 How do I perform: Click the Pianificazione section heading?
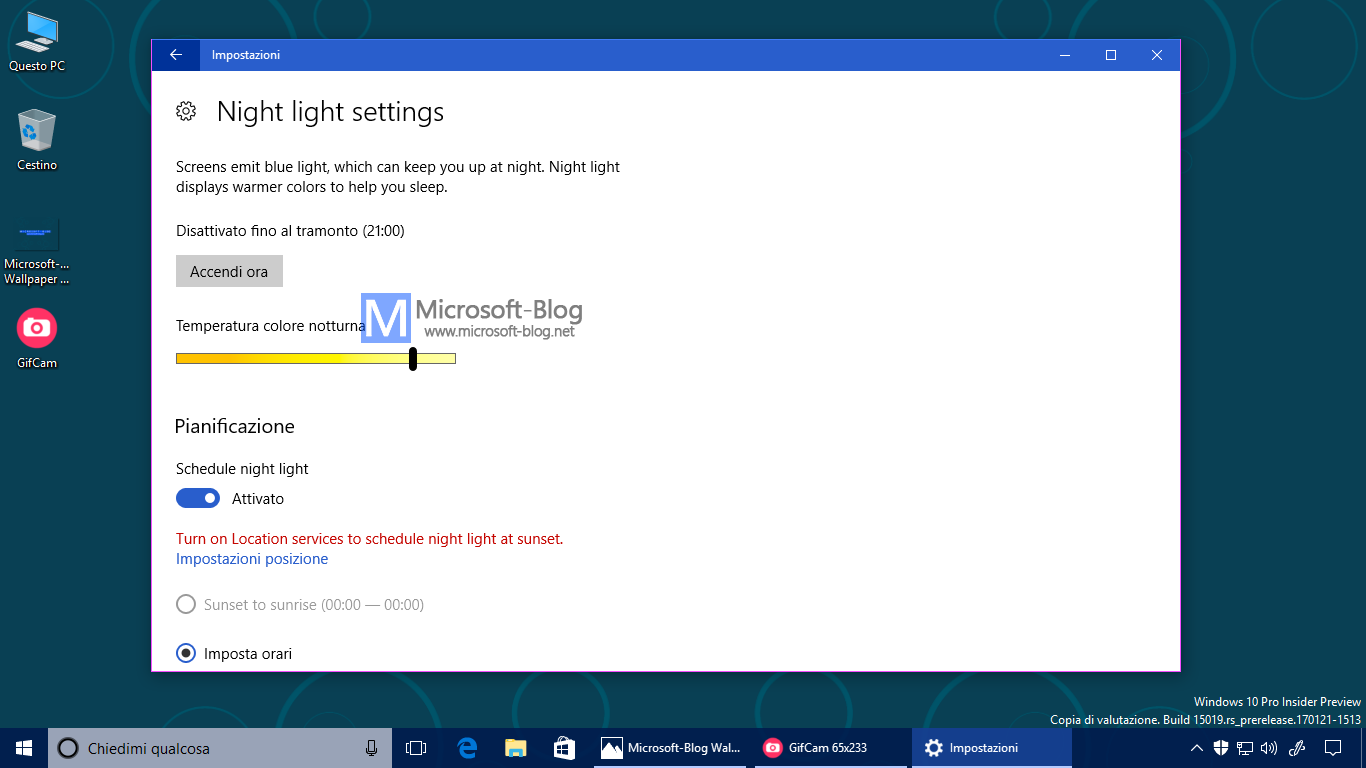tap(235, 427)
